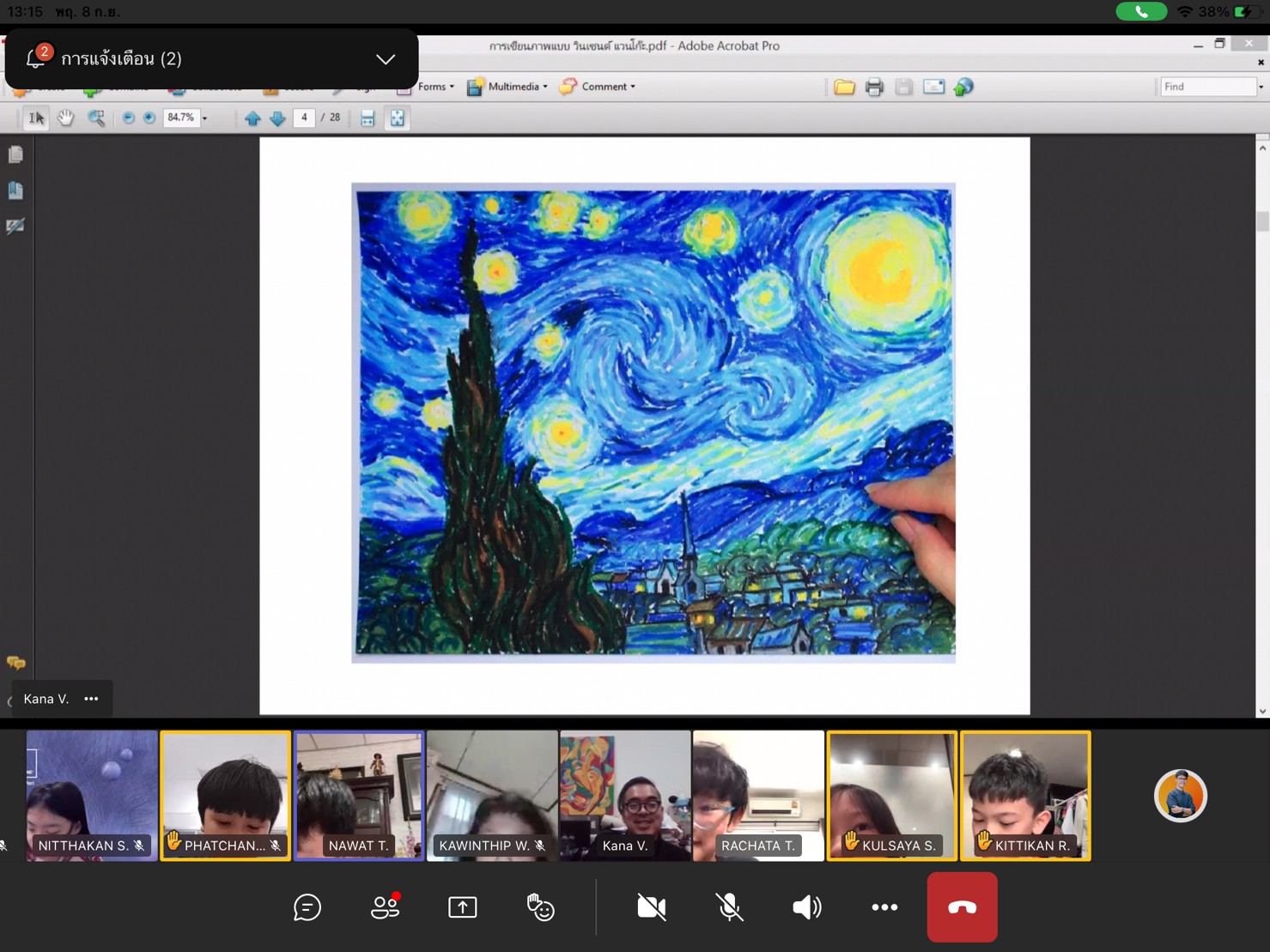This screenshot has height=952, width=1270.
Task: Click the Find search field
Action: (x=1207, y=87)
